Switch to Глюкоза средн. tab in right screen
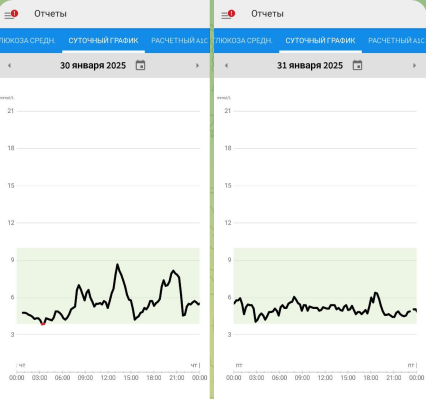Image resolution: width=426 pixels, height=399 pixels. point(244,41)
